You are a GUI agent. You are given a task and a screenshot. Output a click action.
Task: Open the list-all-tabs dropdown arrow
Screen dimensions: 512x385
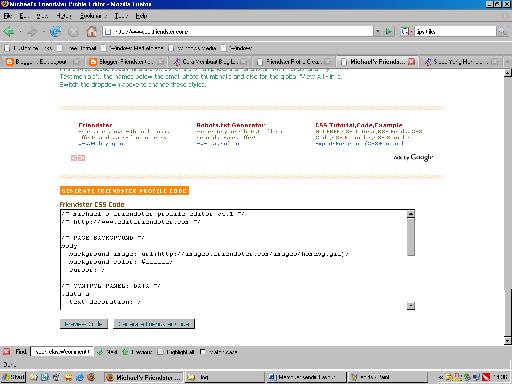click(x=508, y=62)
